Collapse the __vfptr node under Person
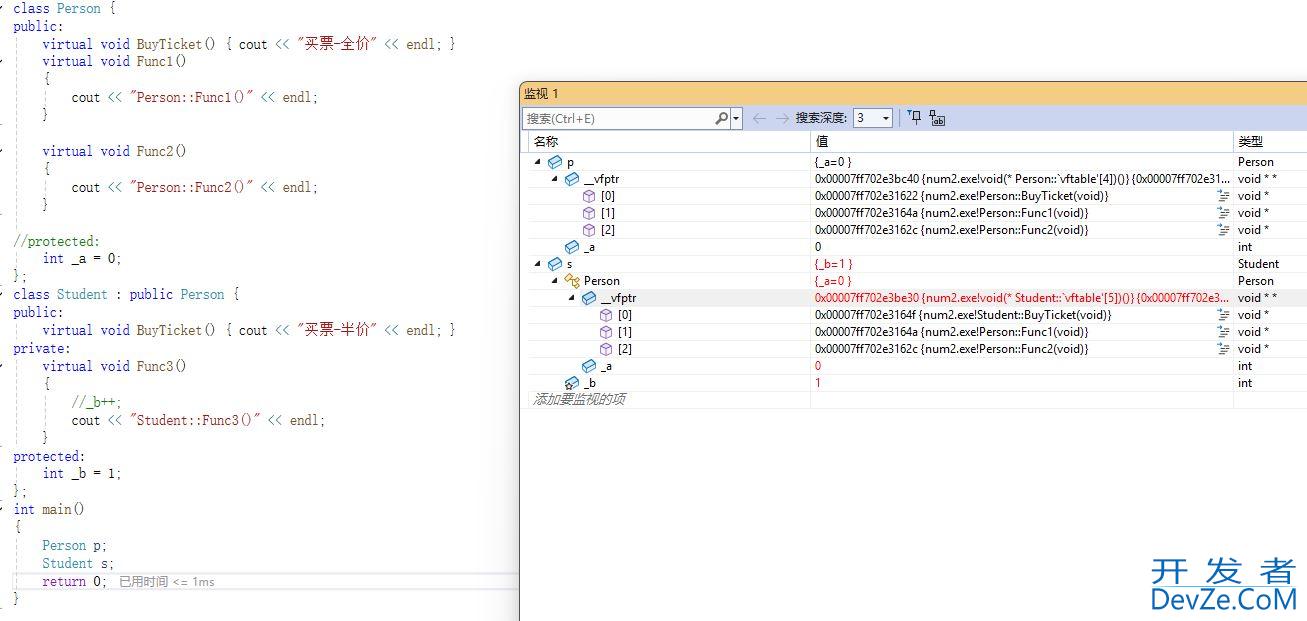 (x=572, y=298)
